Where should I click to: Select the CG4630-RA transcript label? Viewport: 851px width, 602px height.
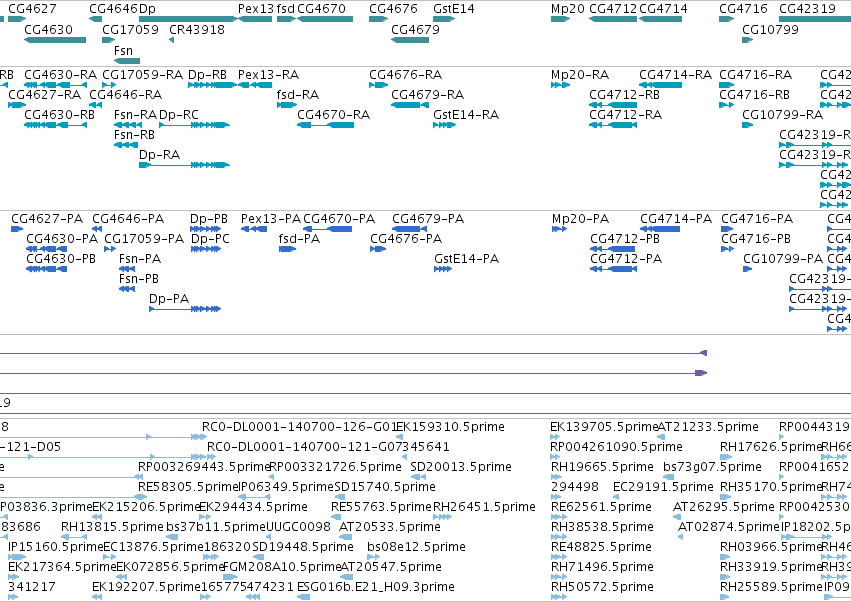point(60,74)
